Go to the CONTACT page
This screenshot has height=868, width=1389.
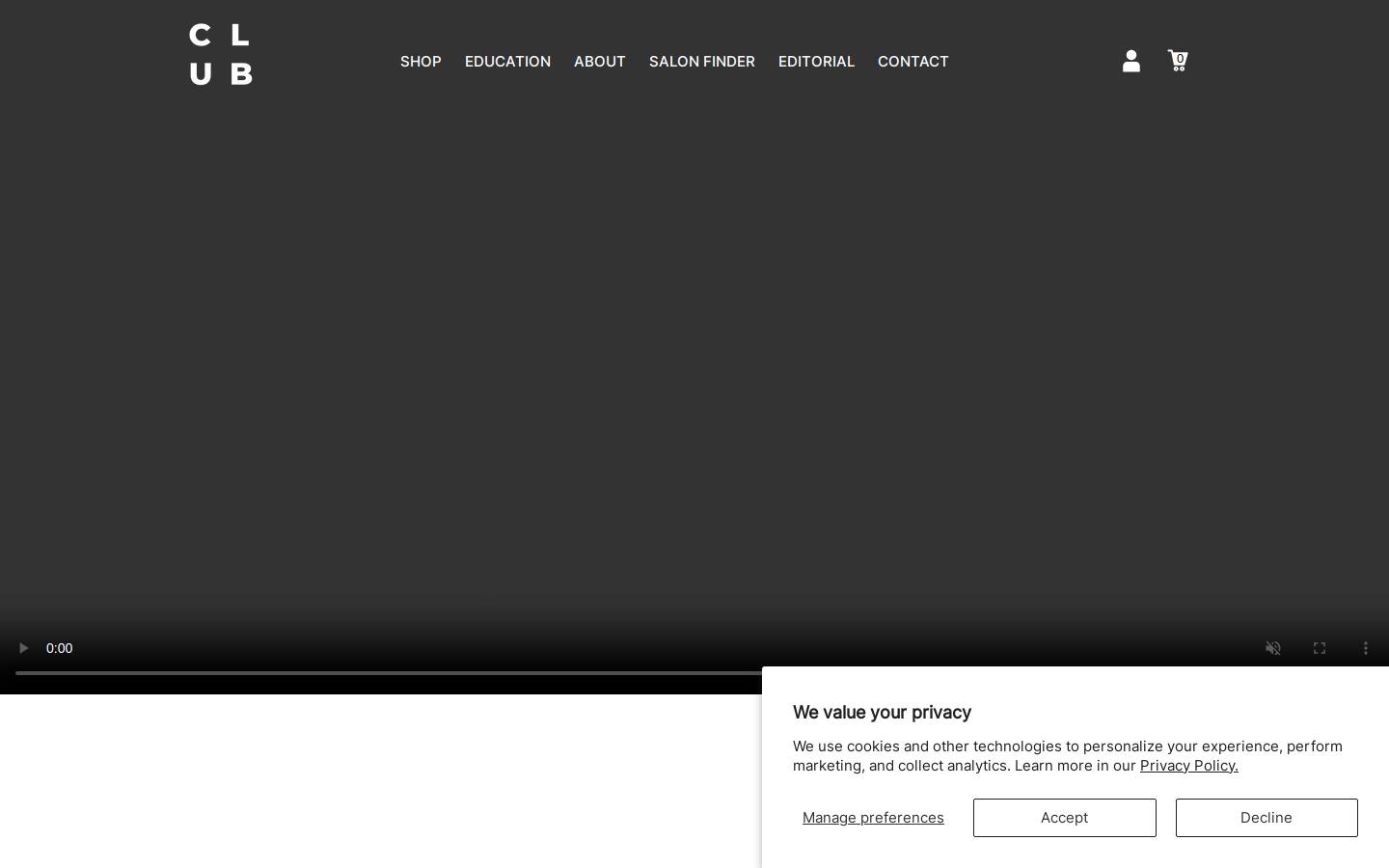click(913, 62)
